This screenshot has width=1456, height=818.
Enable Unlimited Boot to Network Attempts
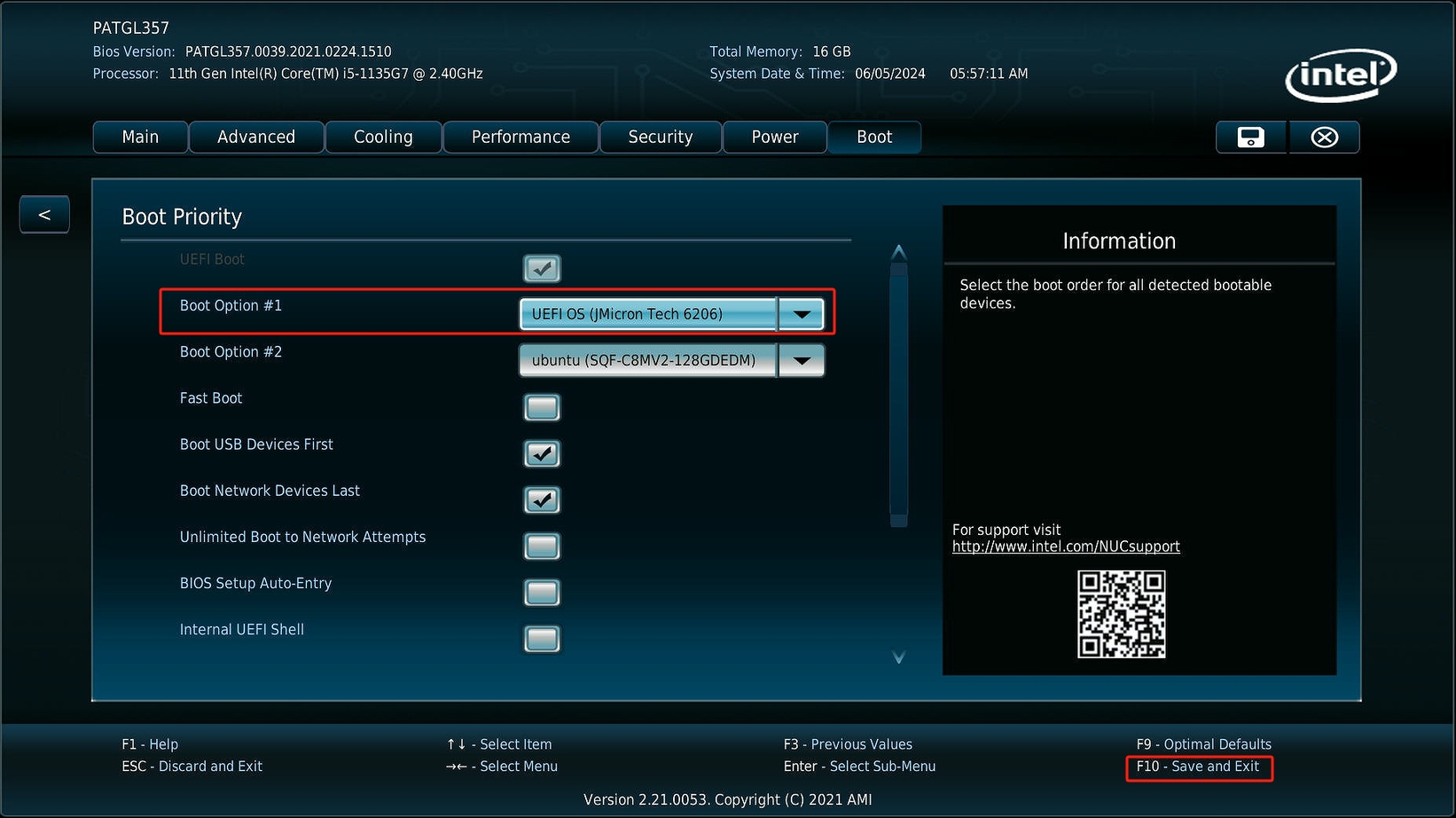pyautogui.click(x=542, y=546)
